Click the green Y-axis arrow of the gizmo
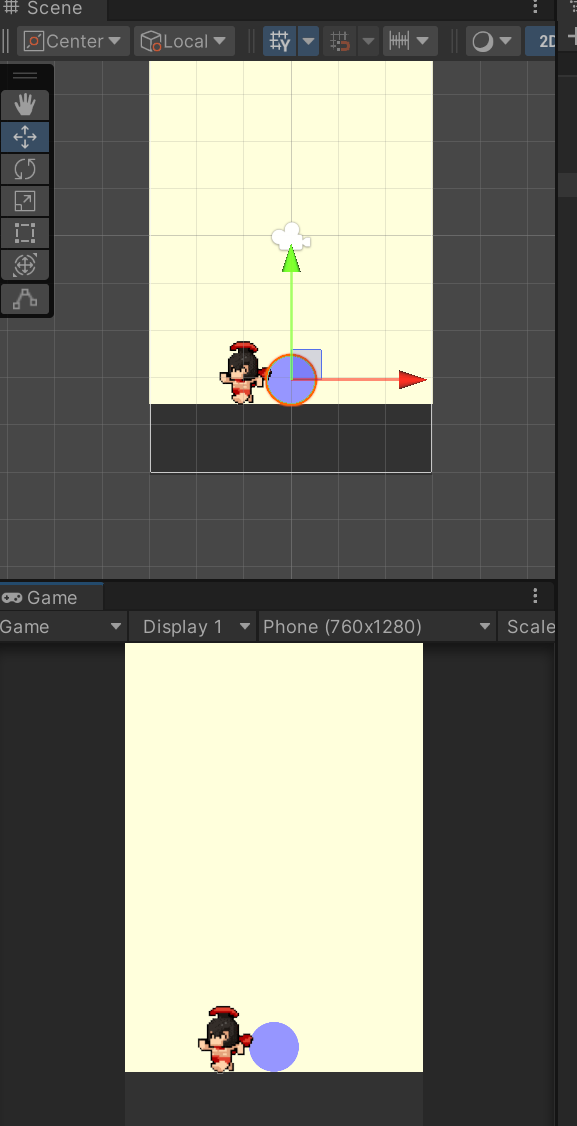The height and width of the screenshot is (1126, 577). coord(291,259)
